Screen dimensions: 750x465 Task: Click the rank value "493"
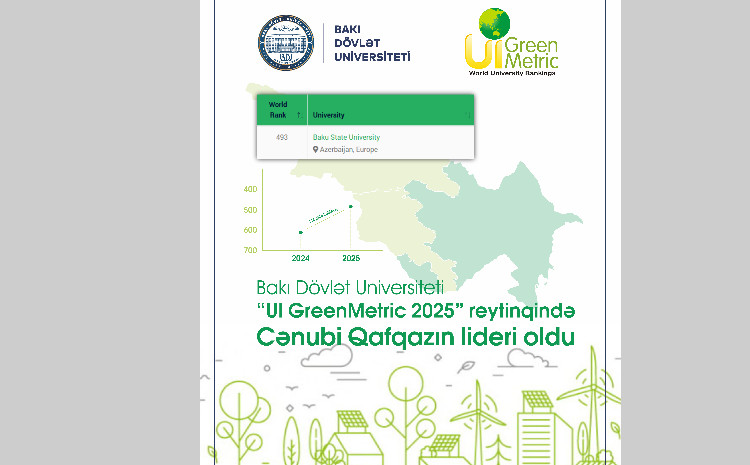282,137
